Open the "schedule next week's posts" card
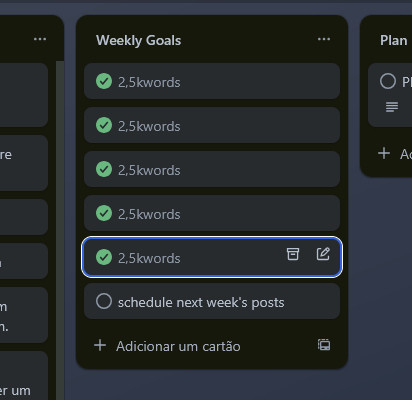 pos(212,301)
